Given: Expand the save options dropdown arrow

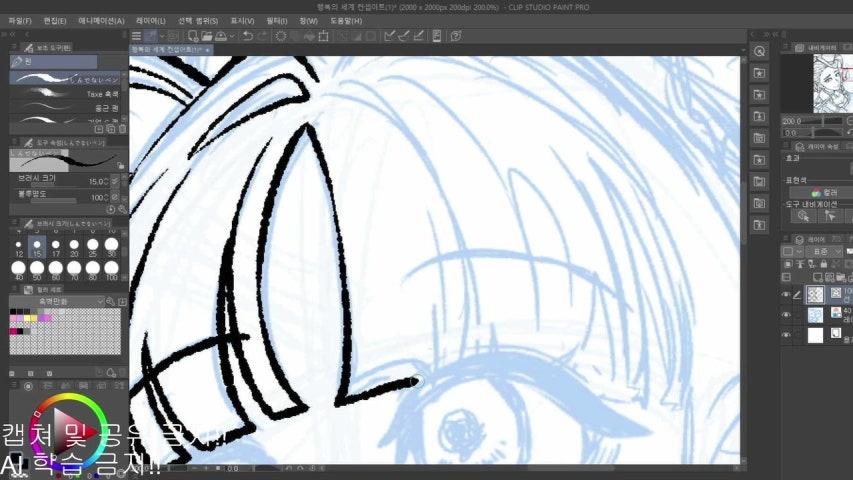Looking at the screenshot, I should click(x=232, y=36).
